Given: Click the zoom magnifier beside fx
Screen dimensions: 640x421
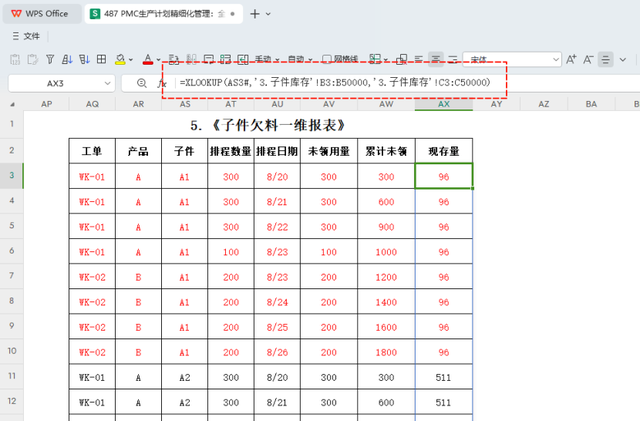Looking at the screenshot, I should pos(142,83).
